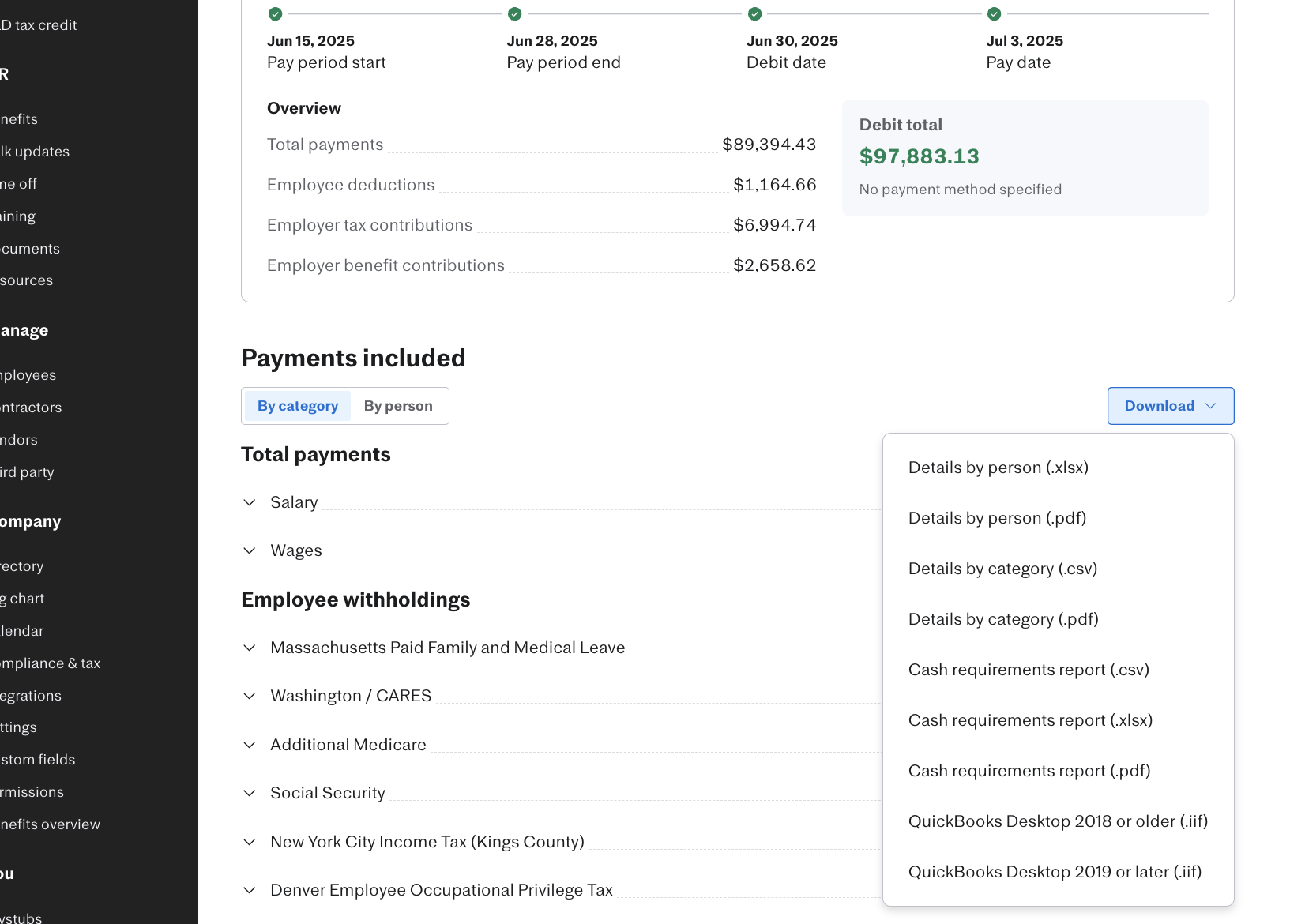
Task: Click the Pay date checkmark icon
Action: click(x=994, y=13)
